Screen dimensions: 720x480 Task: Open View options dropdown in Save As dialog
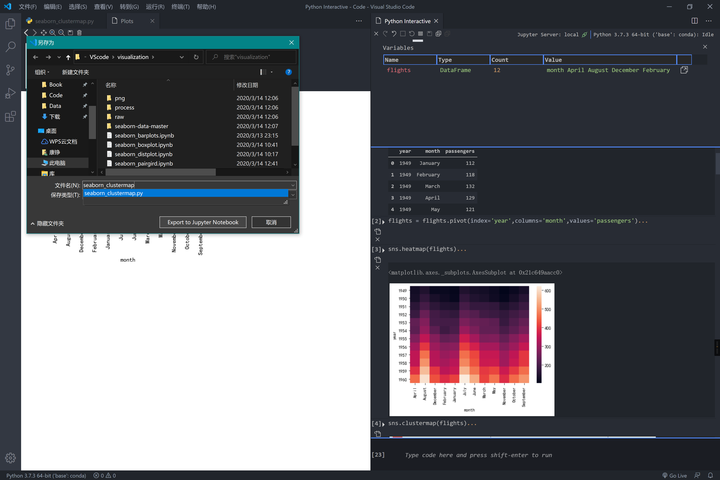tap(272, 72)
